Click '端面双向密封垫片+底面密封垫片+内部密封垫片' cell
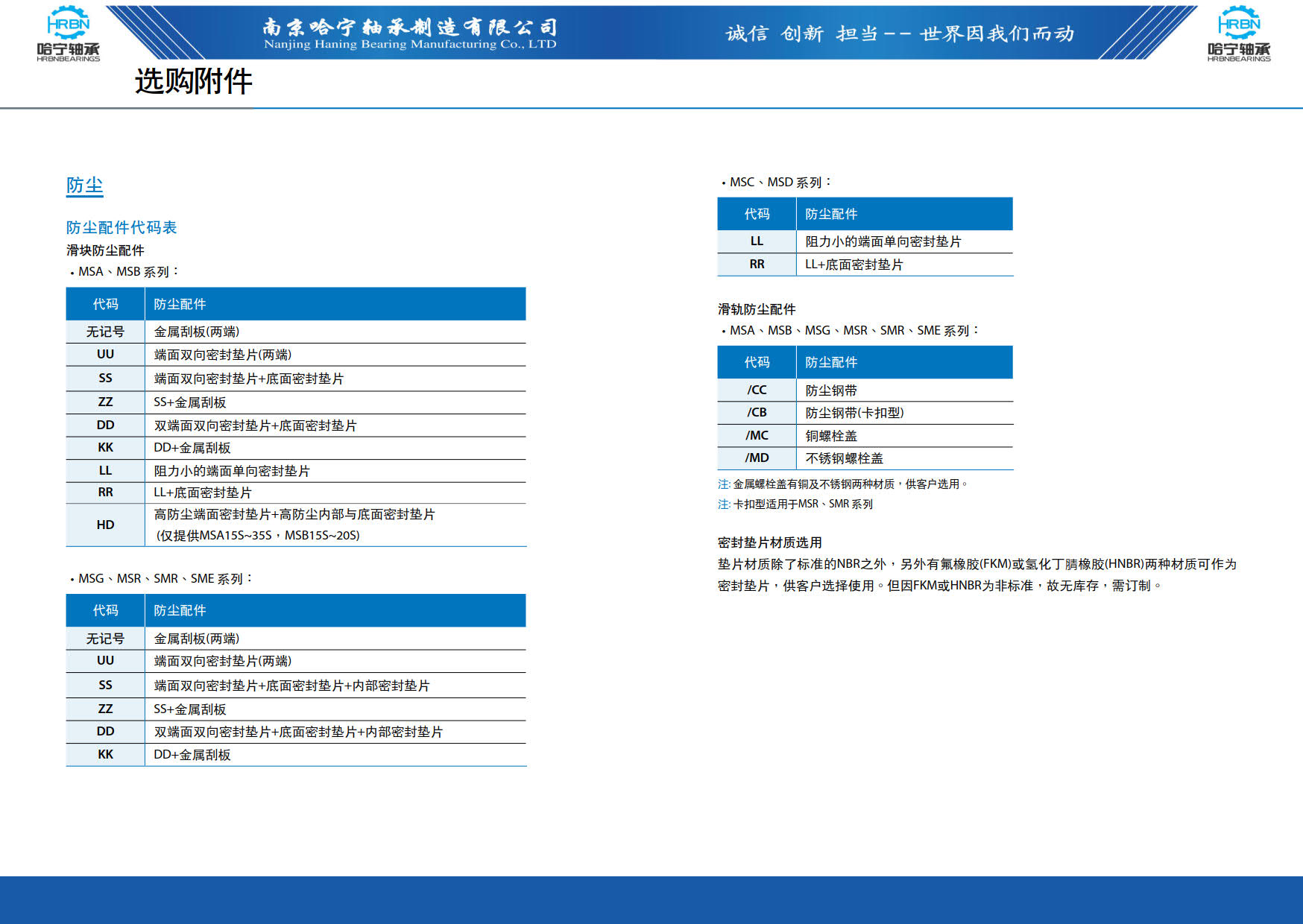The height and width of the screenshot is (924, 1303). [292, 686]
